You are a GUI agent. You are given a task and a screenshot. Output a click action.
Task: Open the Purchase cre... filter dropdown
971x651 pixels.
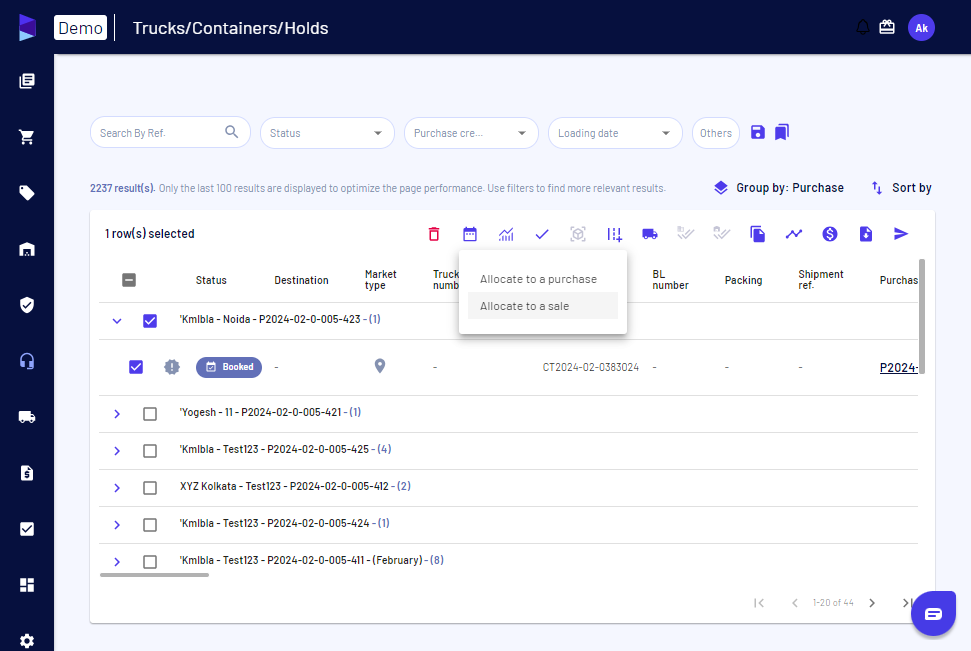[x=471, y=133]
